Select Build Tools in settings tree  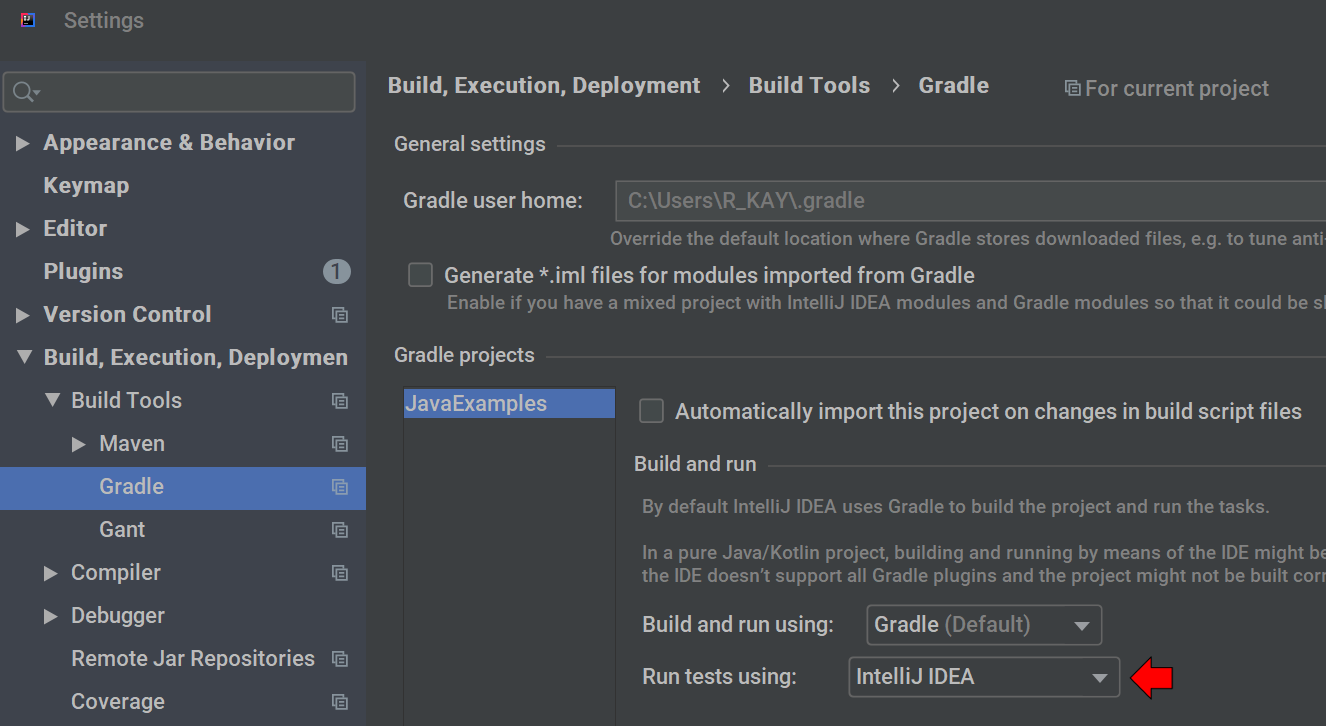coord(126,401)
